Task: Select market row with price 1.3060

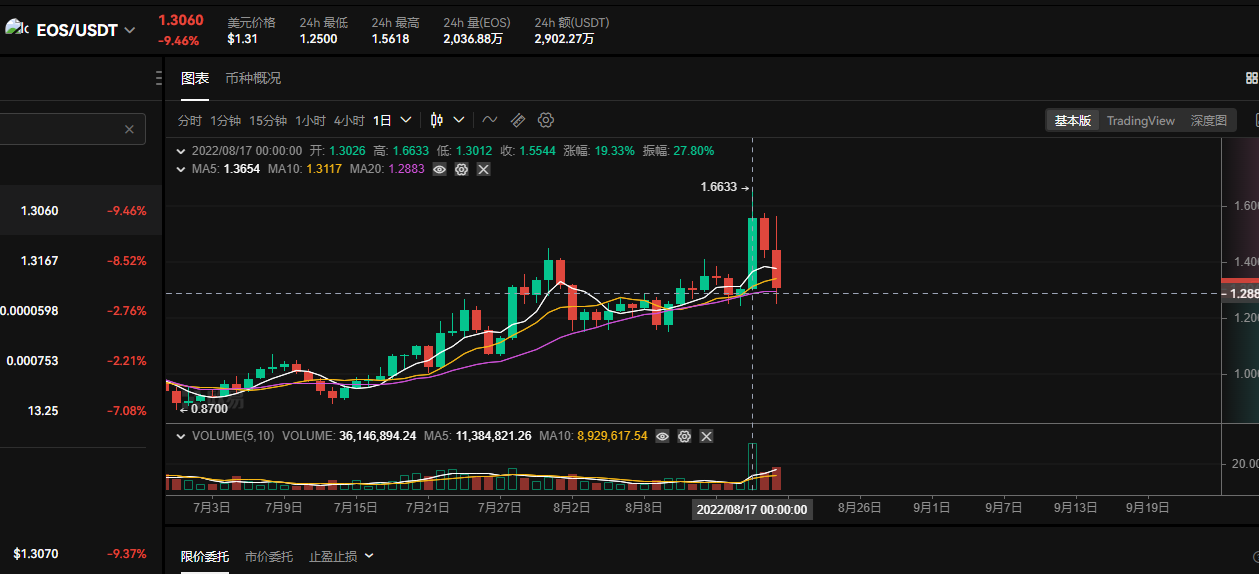Action: pyautogui.click(x=80, y=211)
